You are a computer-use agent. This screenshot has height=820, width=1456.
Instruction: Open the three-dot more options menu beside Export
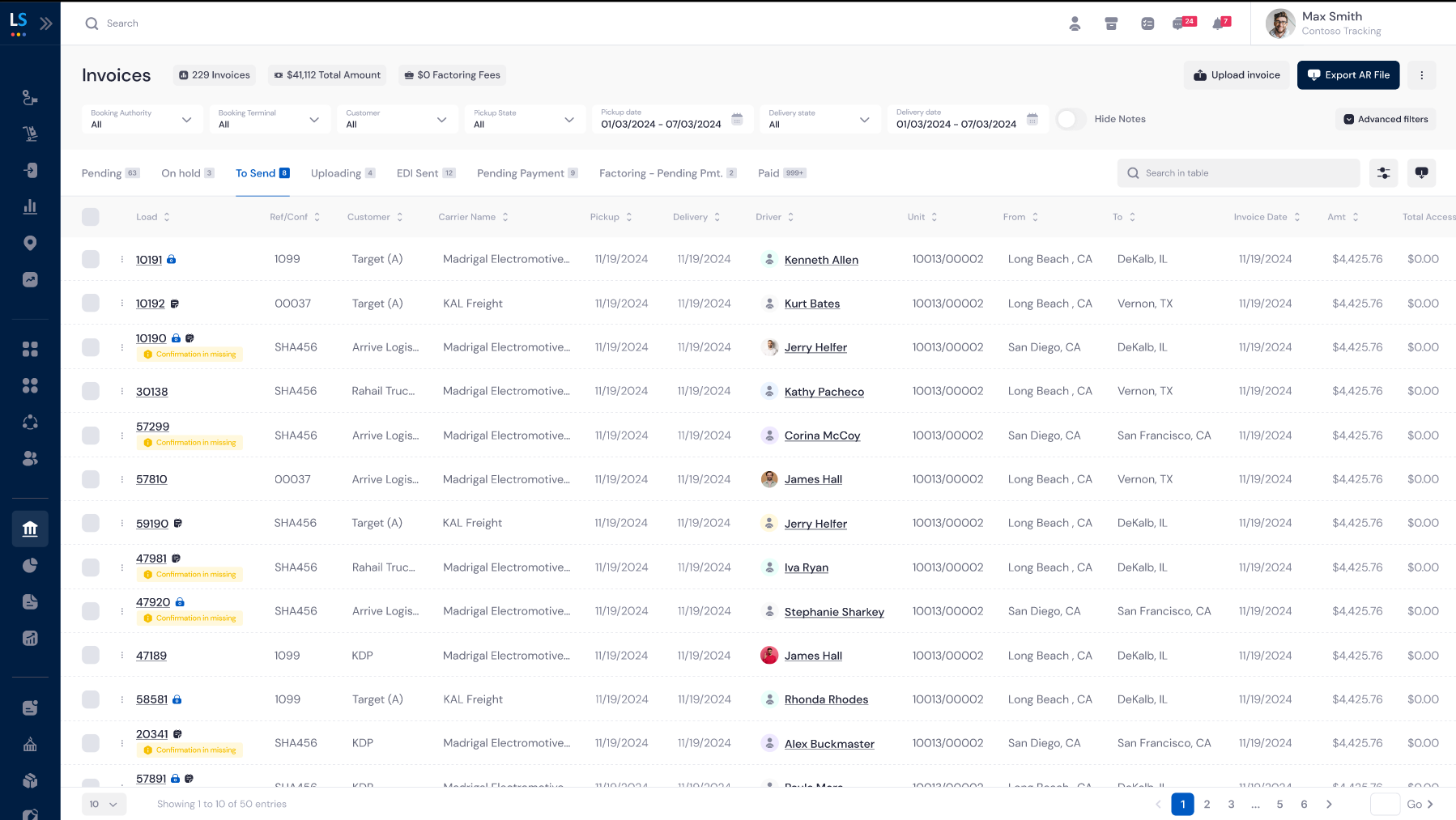click(x=1421, y=75)
